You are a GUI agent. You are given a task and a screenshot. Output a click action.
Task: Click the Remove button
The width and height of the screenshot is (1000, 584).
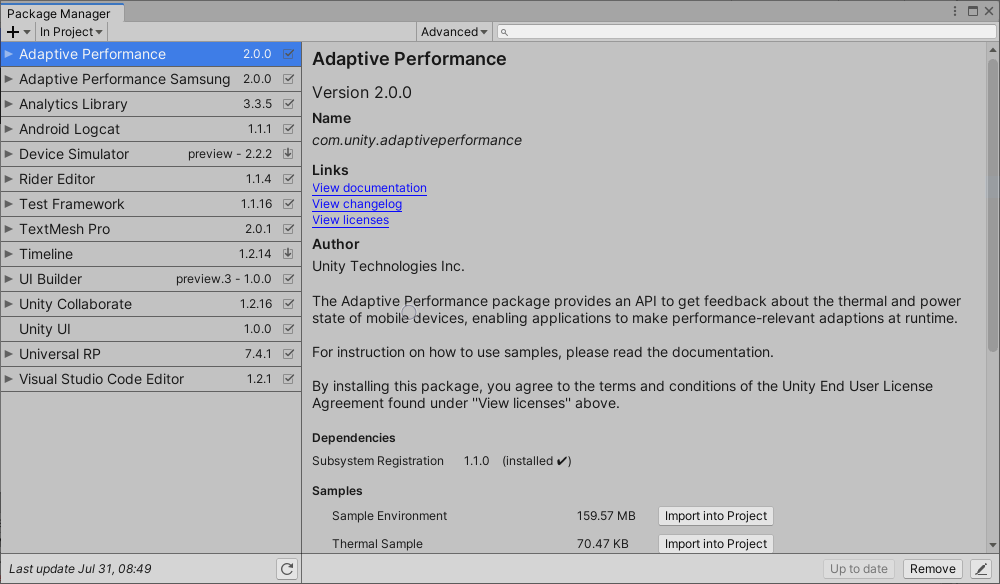click(931, 568)
